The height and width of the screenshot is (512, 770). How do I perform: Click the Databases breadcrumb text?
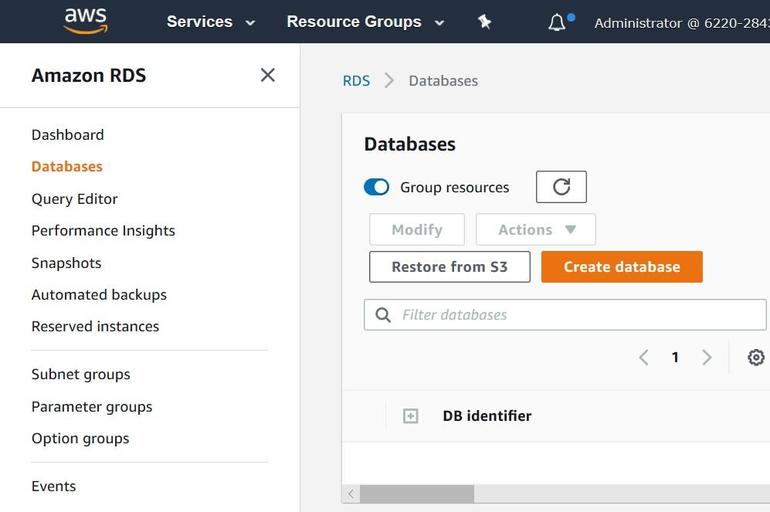[443, 81]
